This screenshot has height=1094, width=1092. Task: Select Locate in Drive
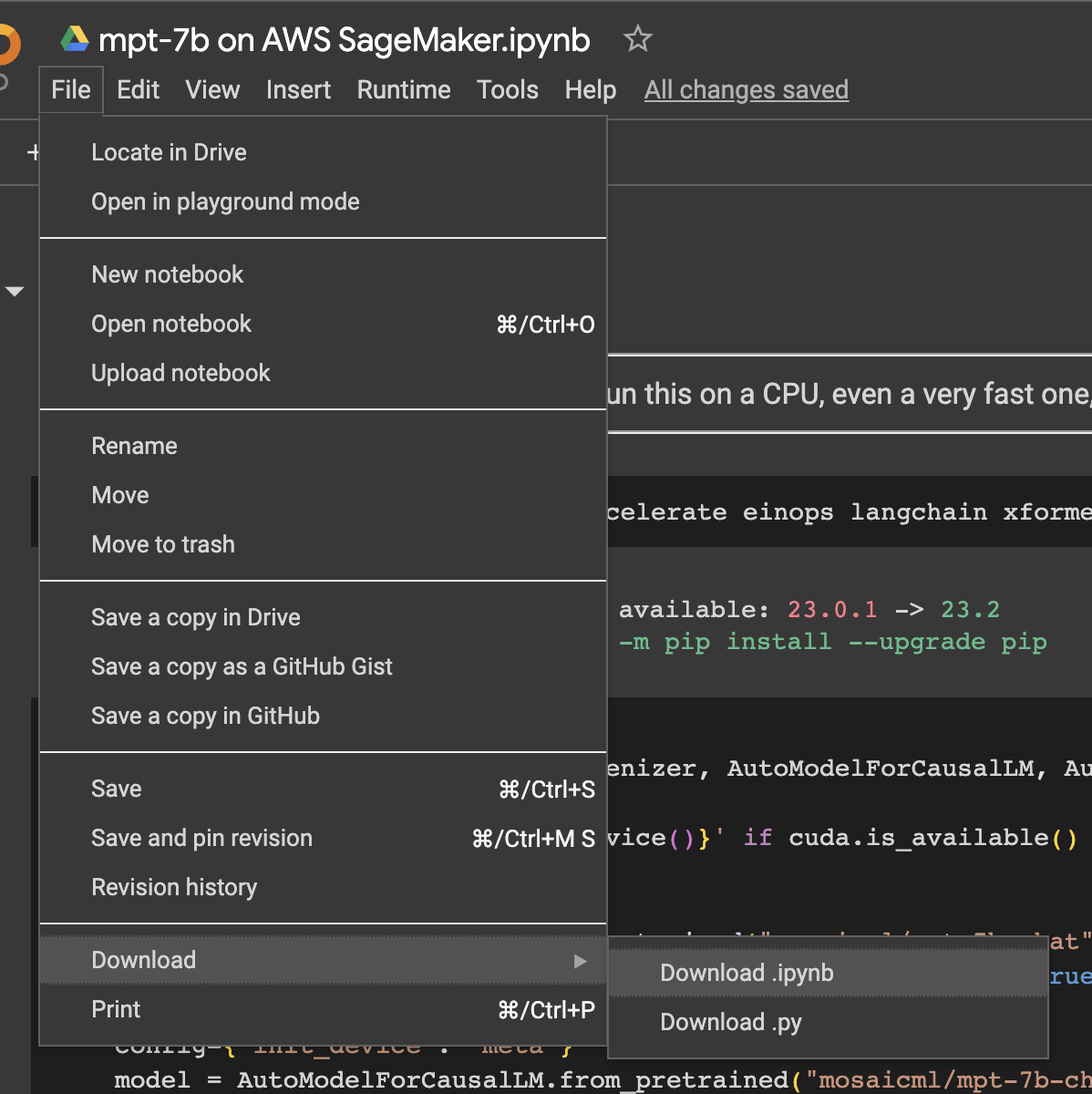click(169, 152)
